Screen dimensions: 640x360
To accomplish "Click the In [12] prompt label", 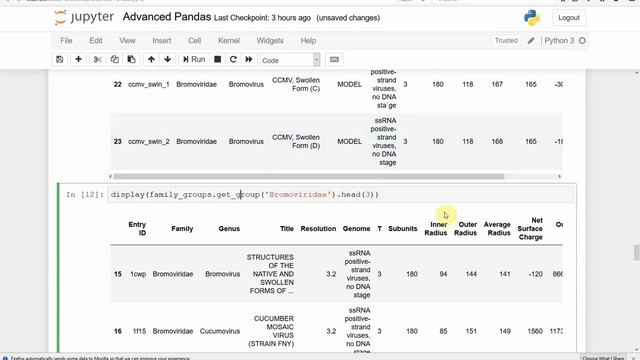I will click(84, 195).
